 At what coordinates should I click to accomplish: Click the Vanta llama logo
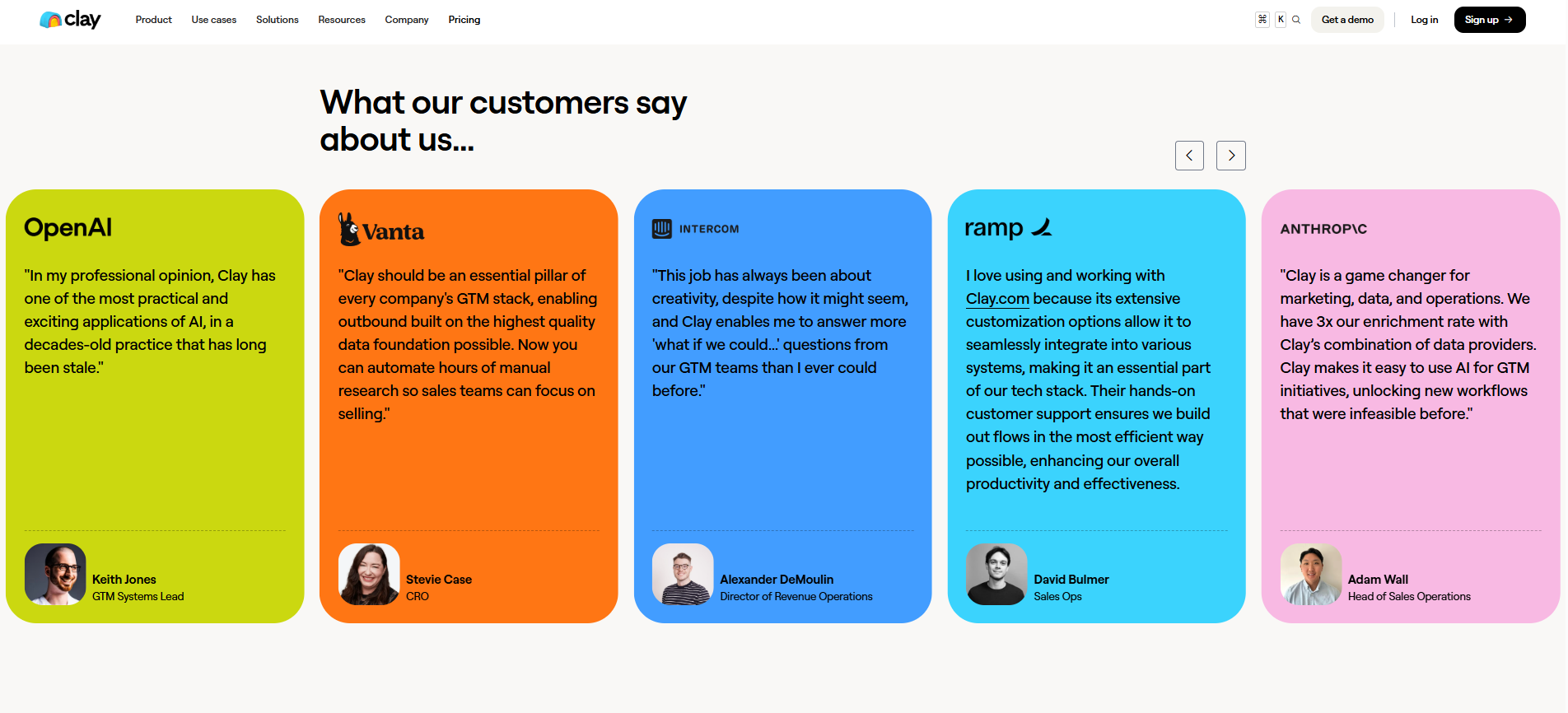(x=381, y=230)
